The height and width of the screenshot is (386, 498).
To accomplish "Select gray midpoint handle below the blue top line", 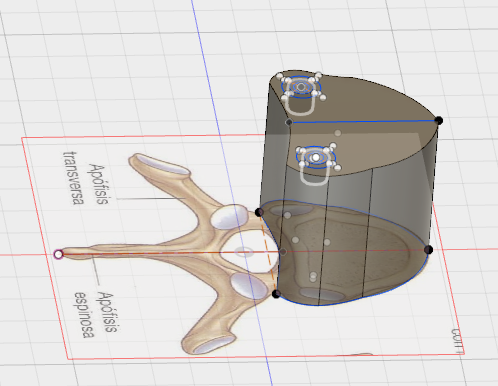I will tap(338, 133).
